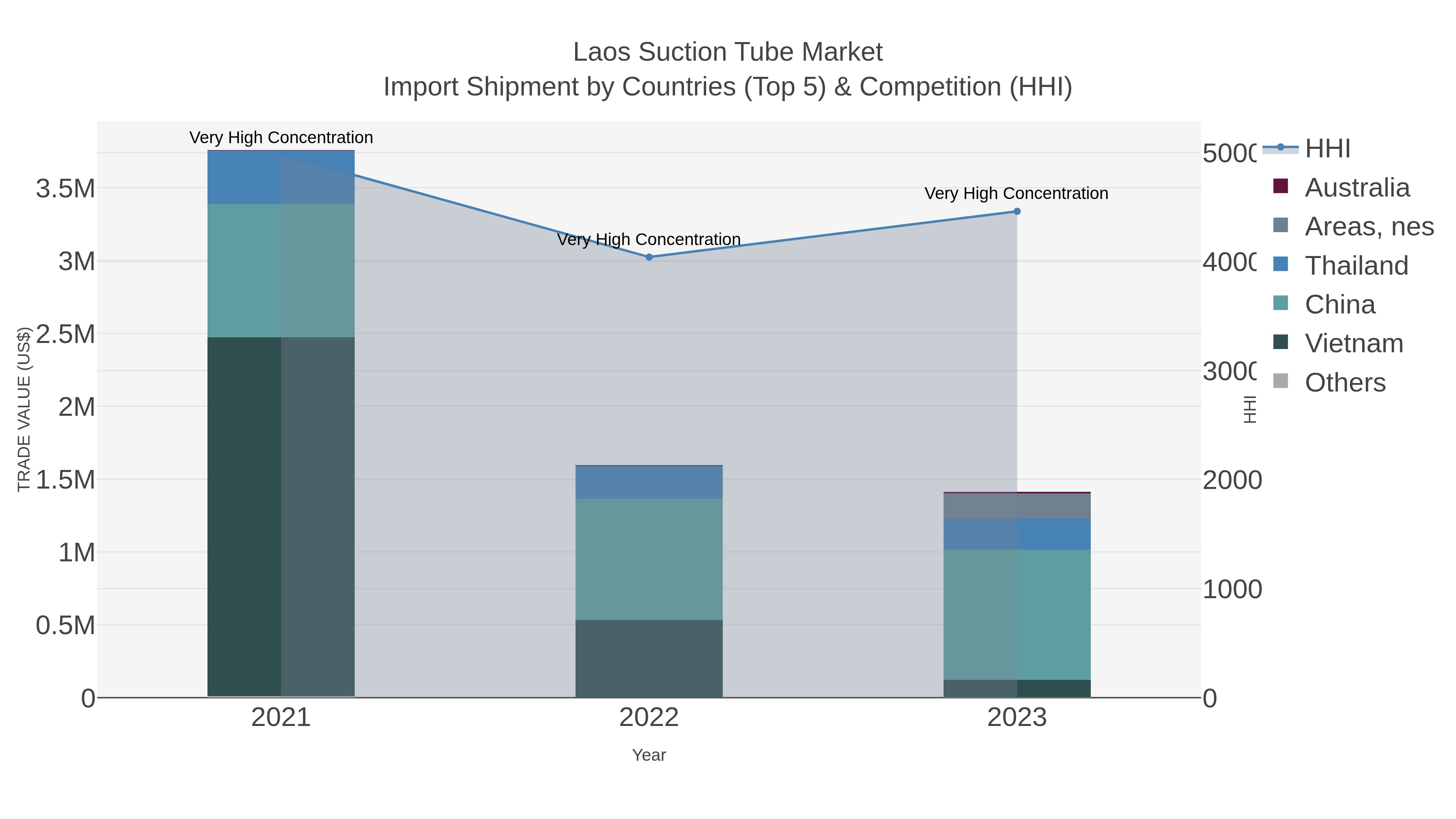Click the 1M y-axis tick label
Viewport: 1456px width, 819px height.
pyautogui.click(x=77, y=552)
